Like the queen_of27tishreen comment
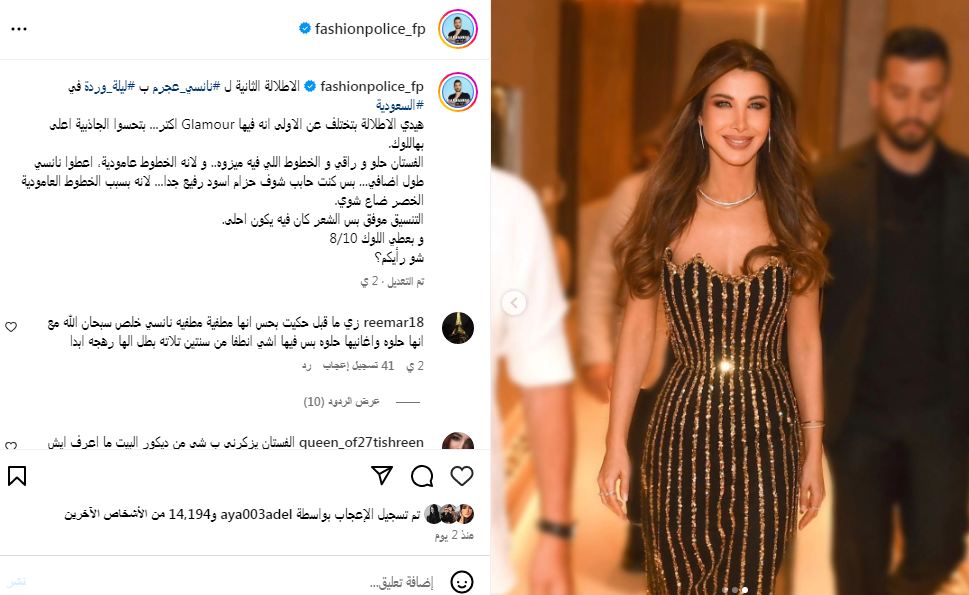Screen dimensions: 969x595 pos(11,445)
